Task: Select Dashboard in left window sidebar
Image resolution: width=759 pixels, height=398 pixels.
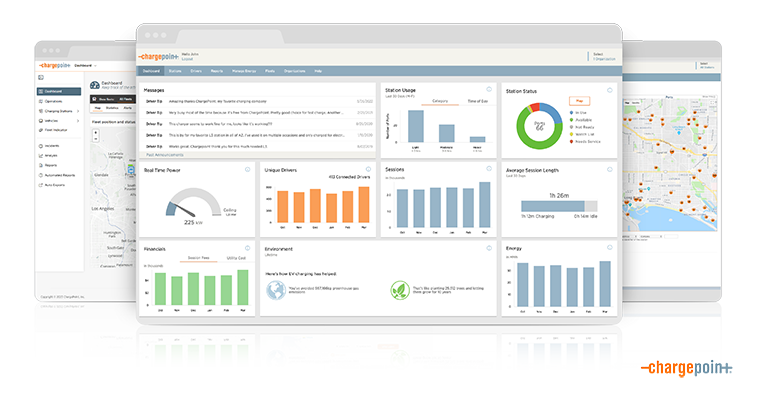Action: (59, 91)
